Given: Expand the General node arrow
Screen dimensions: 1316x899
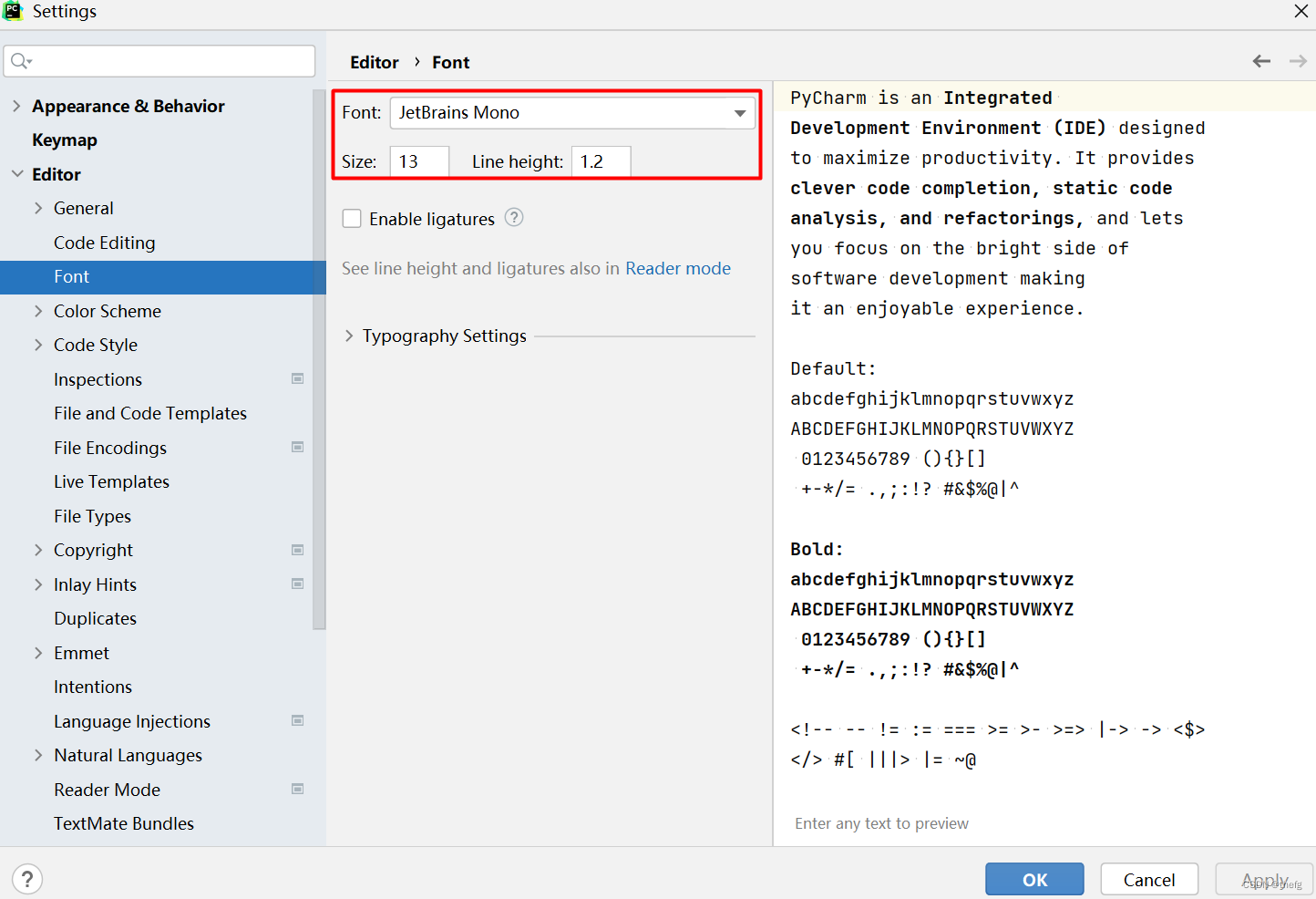Looking at the screenshot, I should [x=38, y=208].
